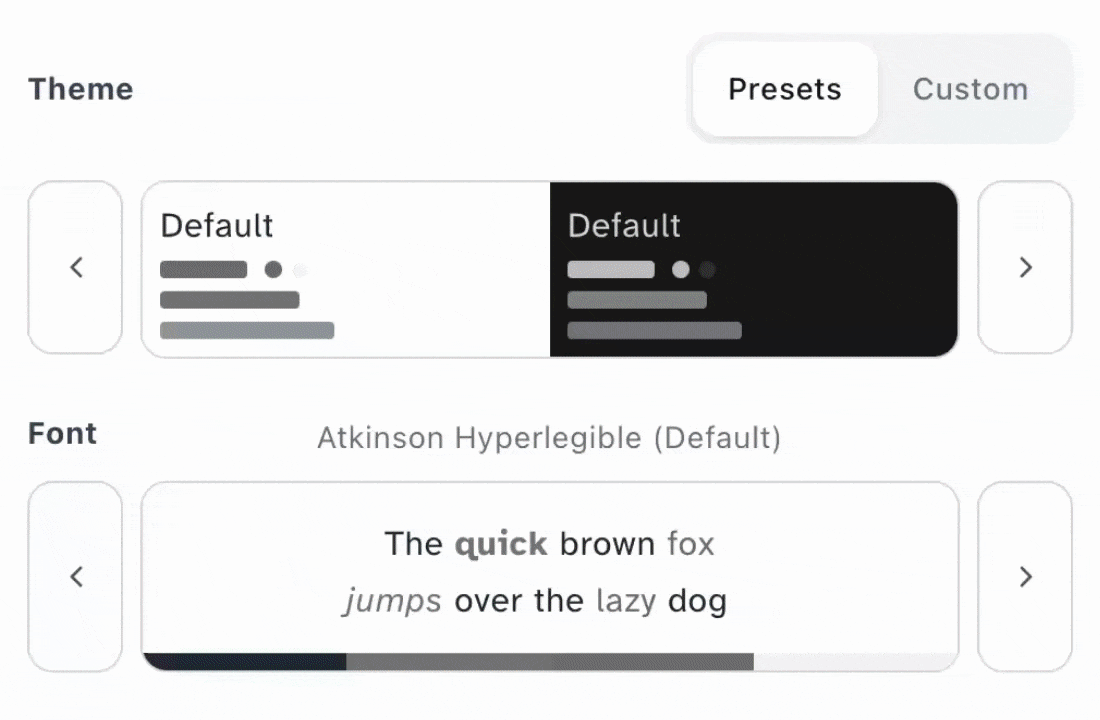Image resolution: width=1100 pixels, height=720 pixels.
Task: Click the light dot in dark Default preview
Action: pos(681,269)
